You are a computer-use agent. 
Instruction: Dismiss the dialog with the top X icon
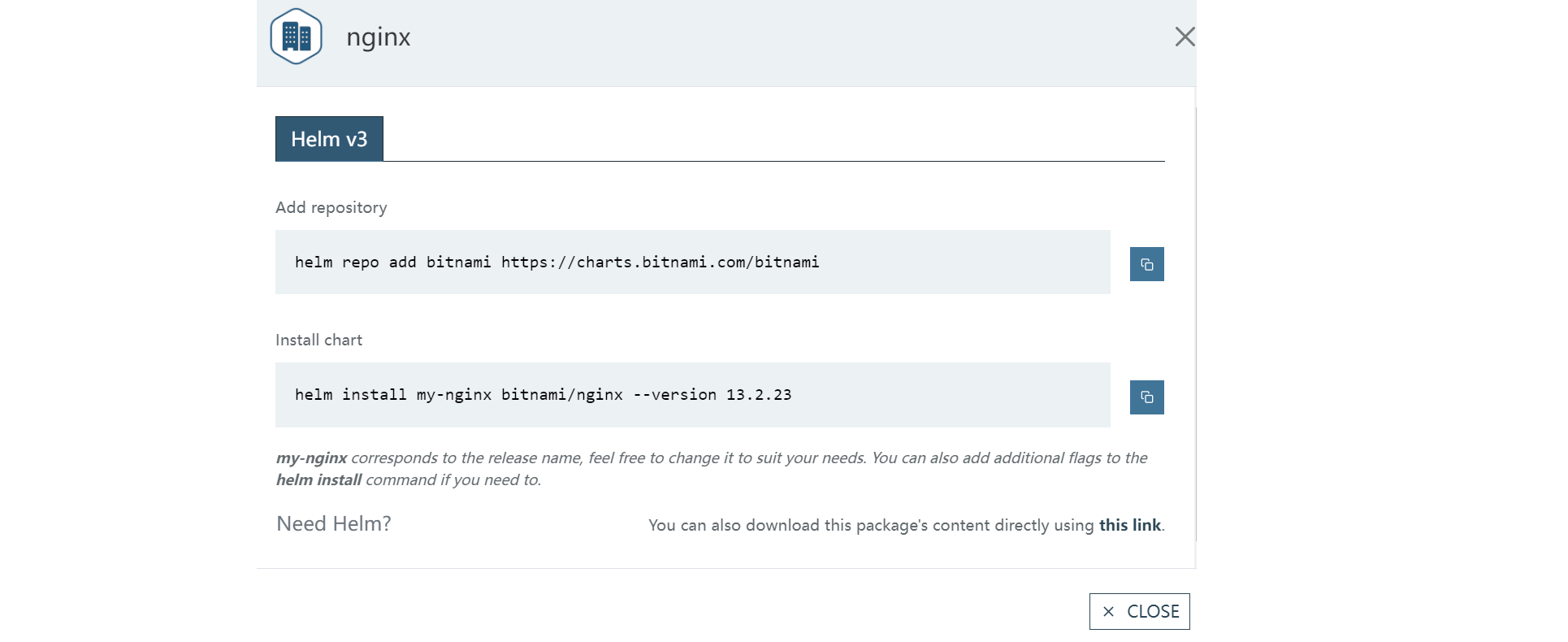tap(1185, 37)
